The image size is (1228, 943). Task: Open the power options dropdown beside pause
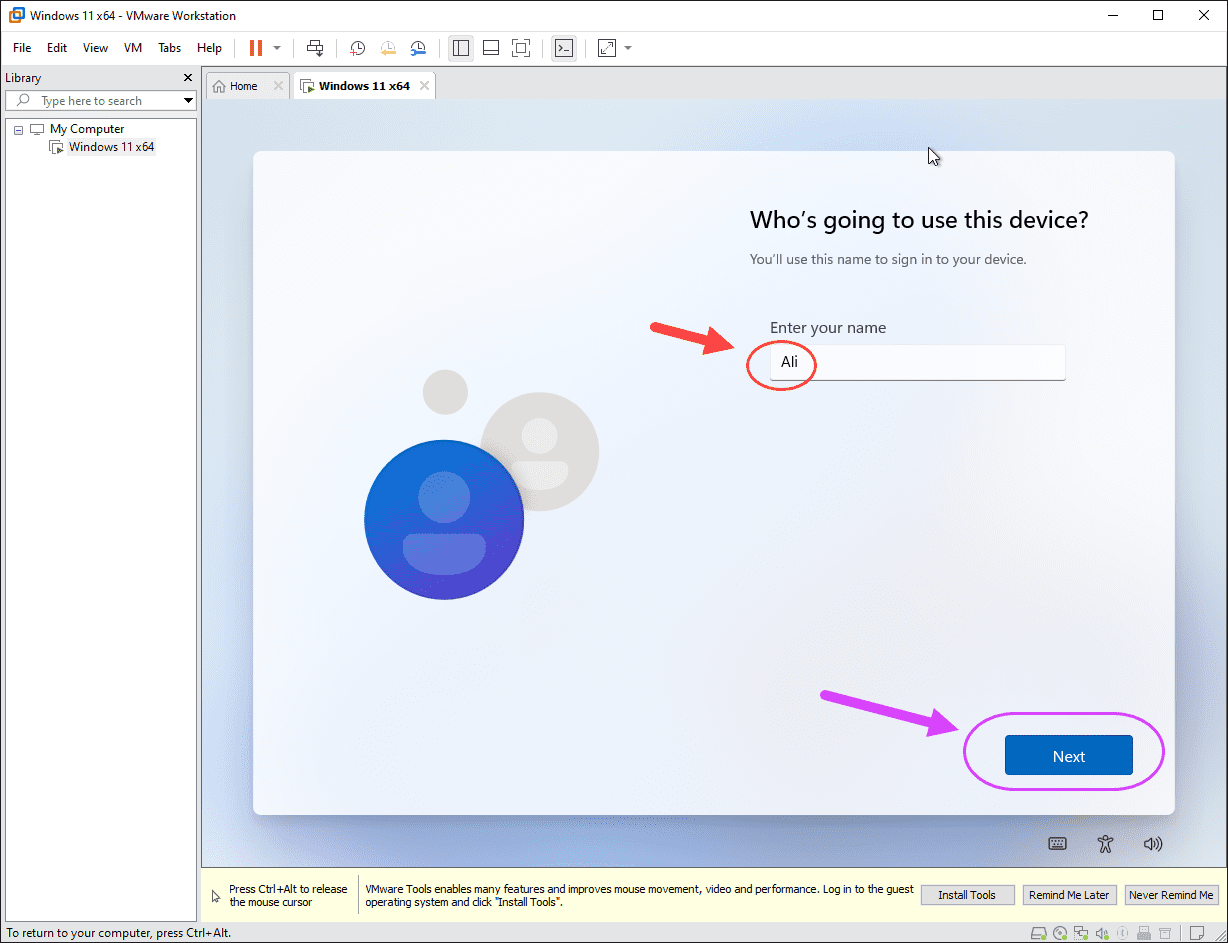277,48
